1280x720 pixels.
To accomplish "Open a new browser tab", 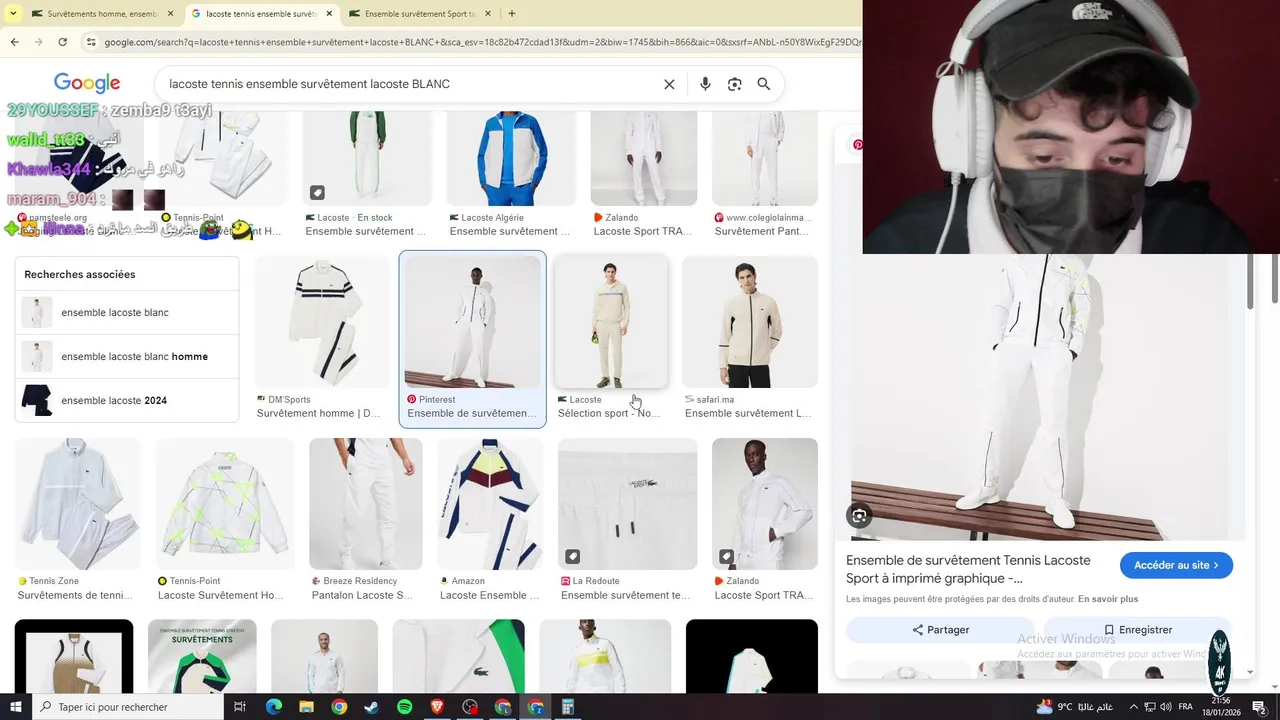I will (x=512, y=14).
